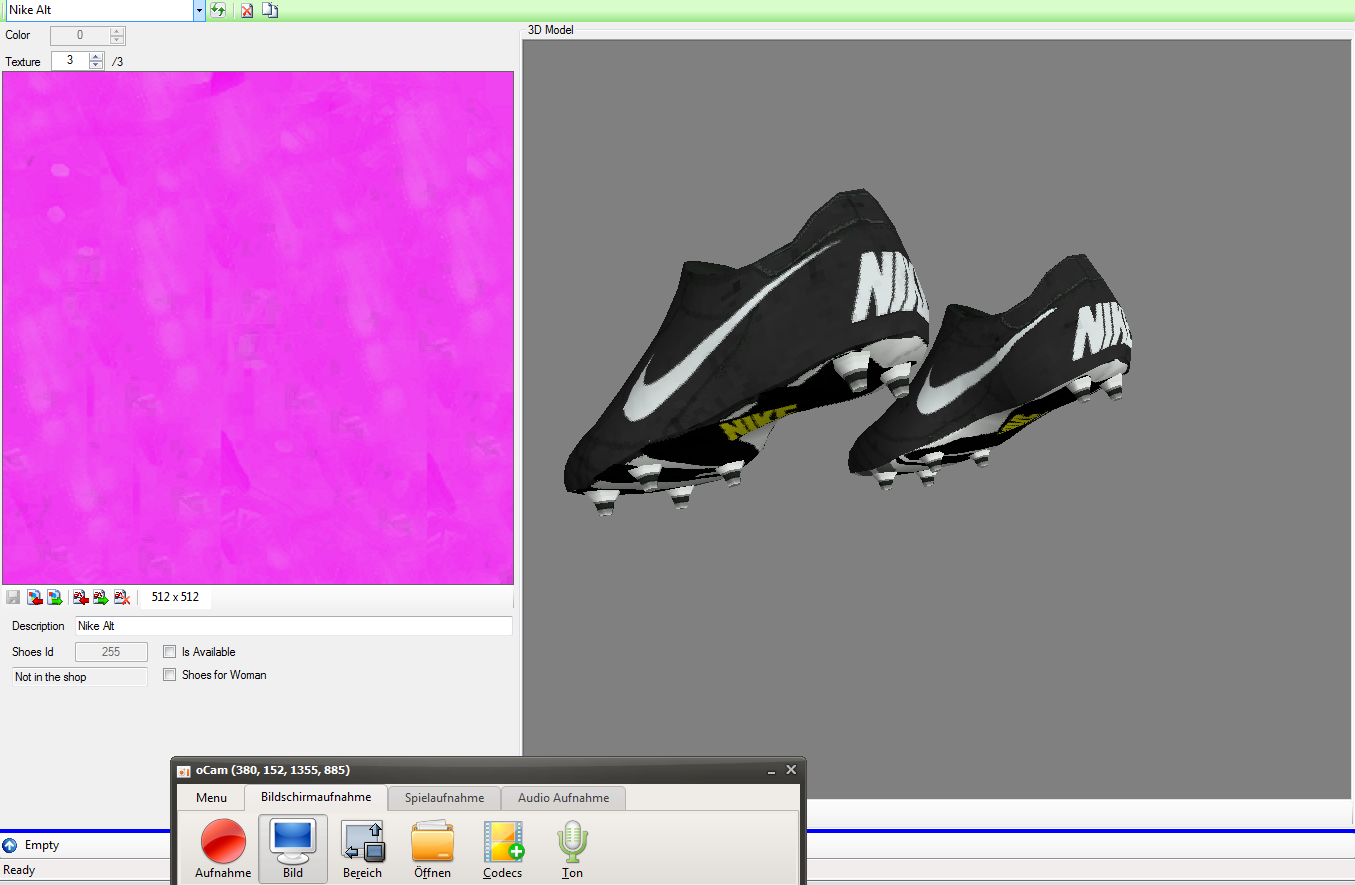Click the Description field containing Nike Alt

[294, 626]
